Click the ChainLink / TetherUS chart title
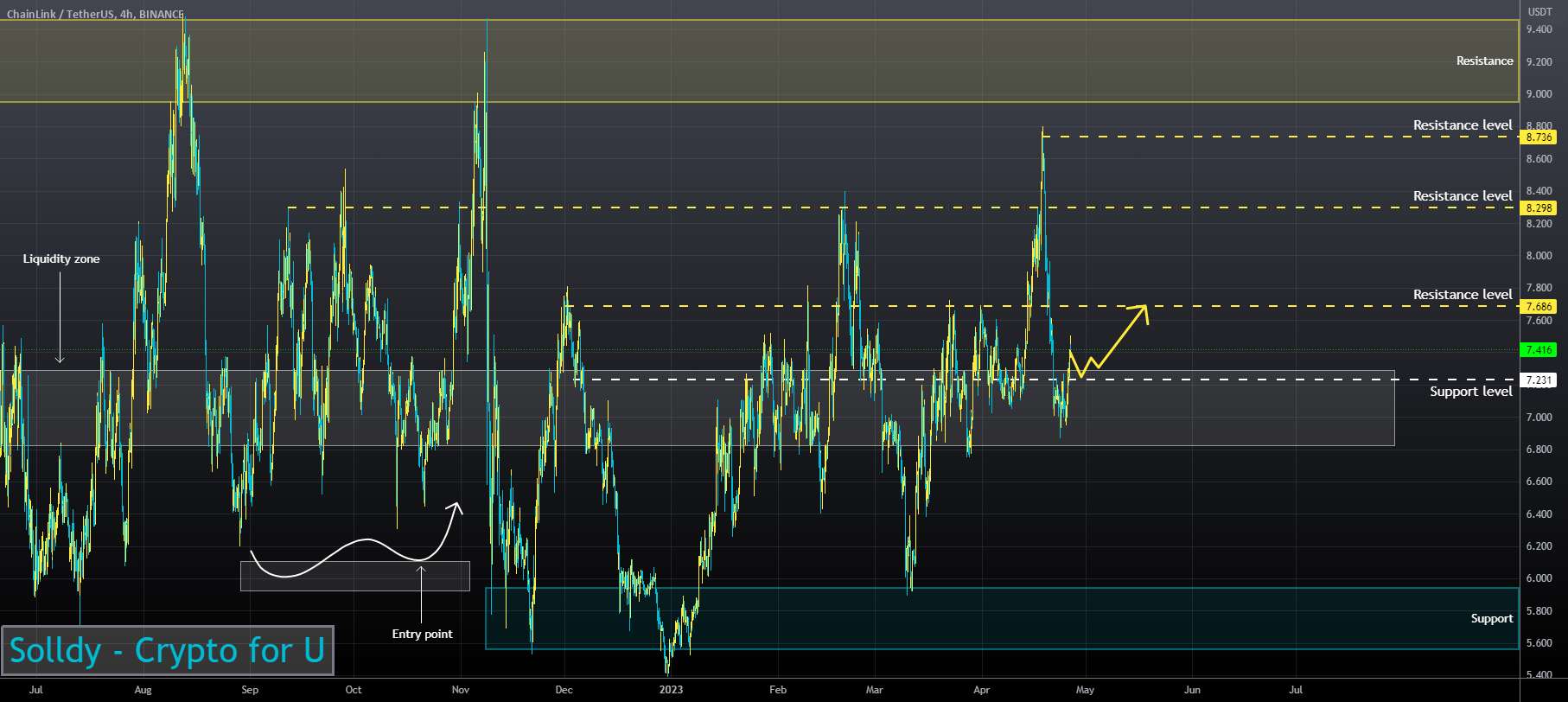 click(95, 14)
